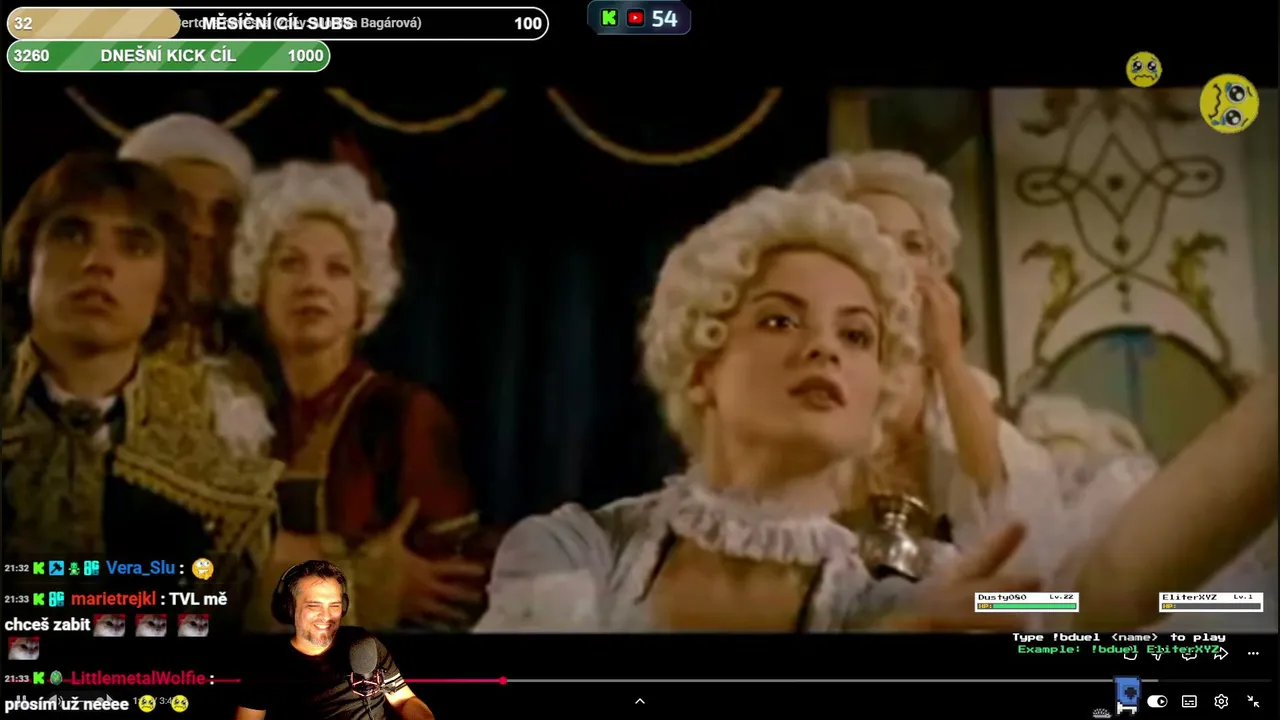Viewport: 1280px width, 720px height.
Task: Click the Kick badge beside Vera_Slu
Action: [39, 568]
